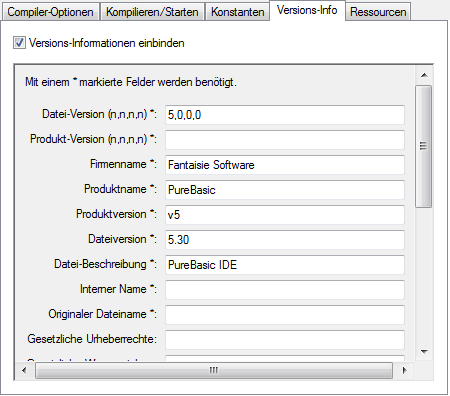Click the Firmenname field with Fantaisie Software
The height and width of the screenshot is (396, 450).
click(x=285, y=165)
